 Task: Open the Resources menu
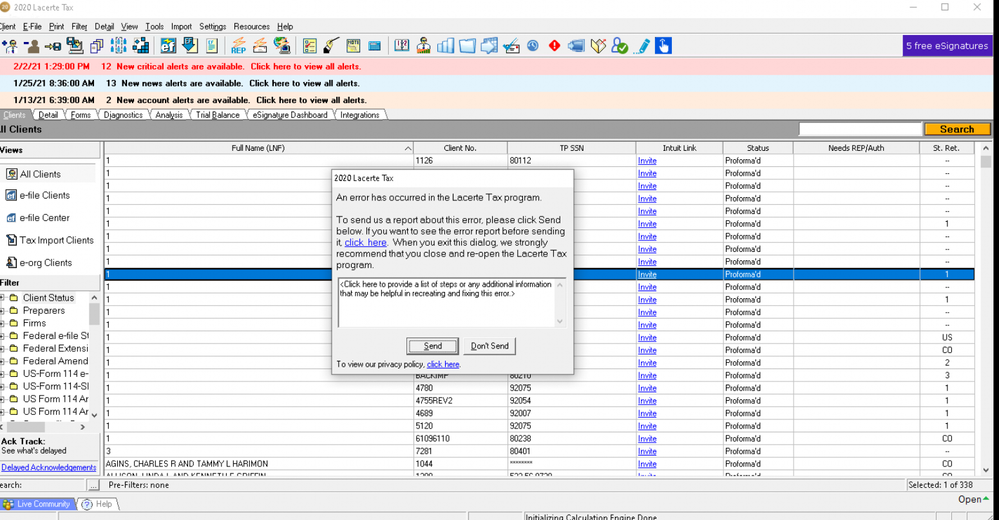(x=251, y=27)
